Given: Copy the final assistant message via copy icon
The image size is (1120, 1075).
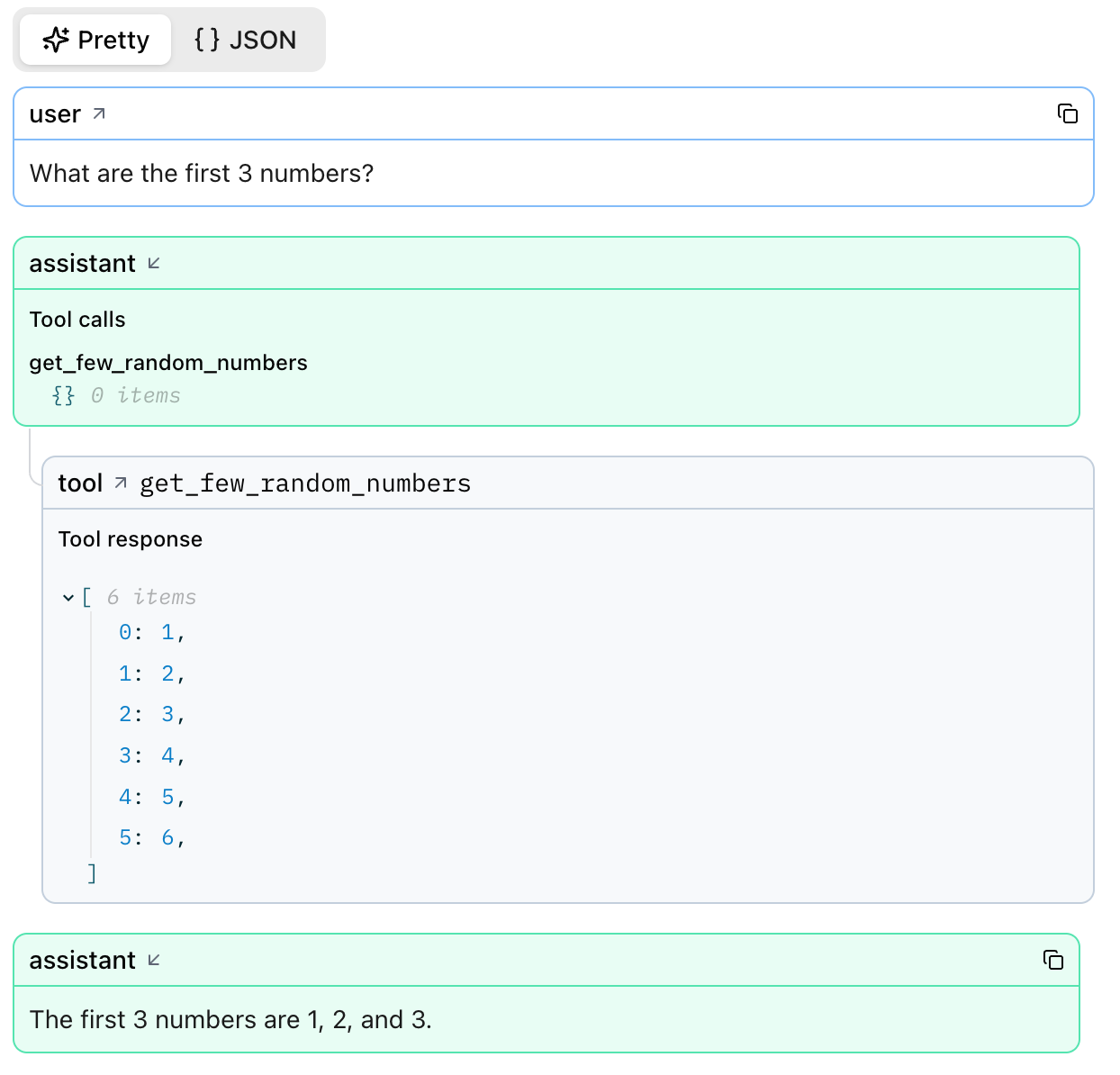Looking at the screenshot, I should 1053,960.
